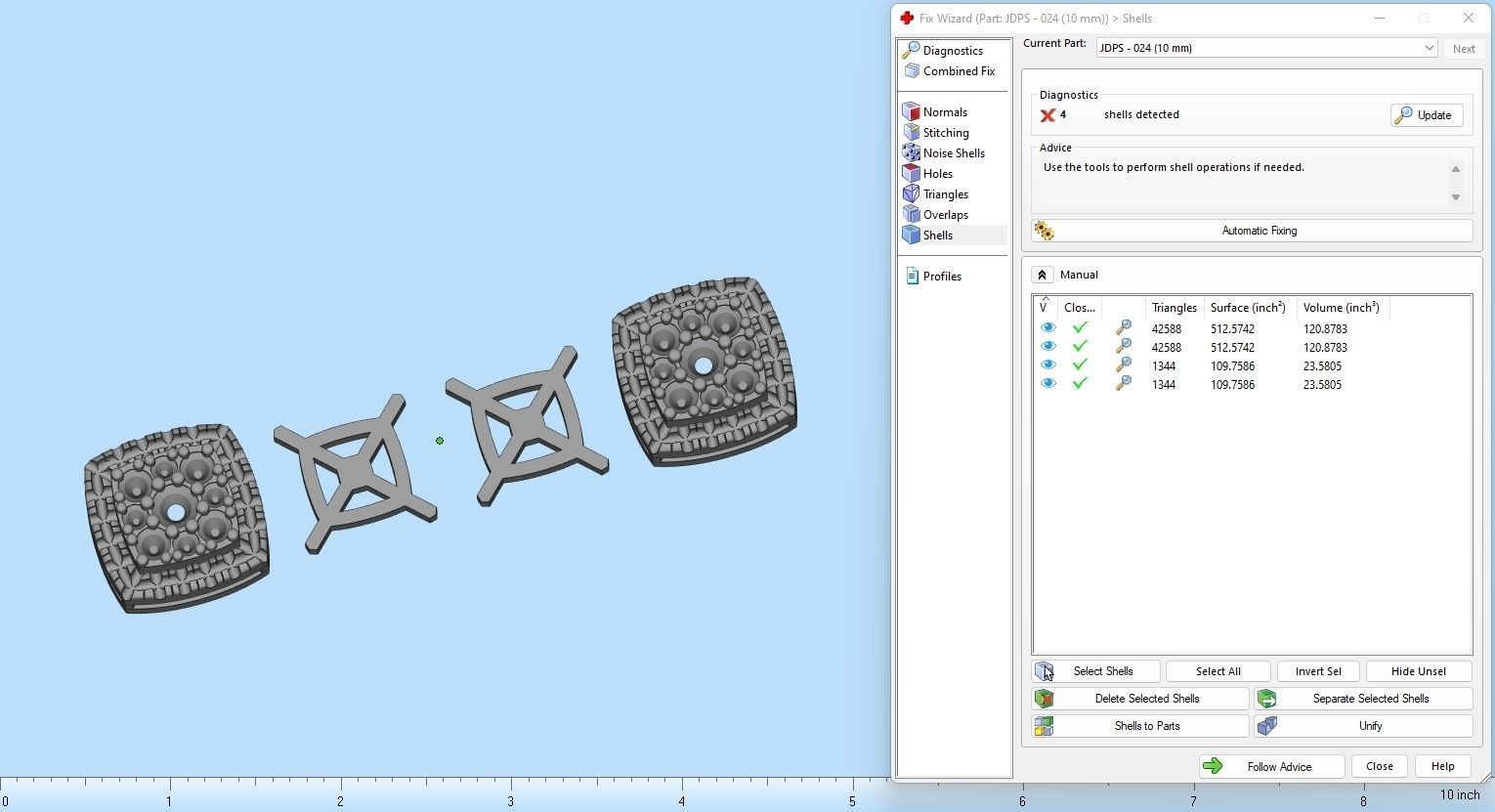Zoom to second 1344-triangle shell magnifier icon

pos(1124,384)
